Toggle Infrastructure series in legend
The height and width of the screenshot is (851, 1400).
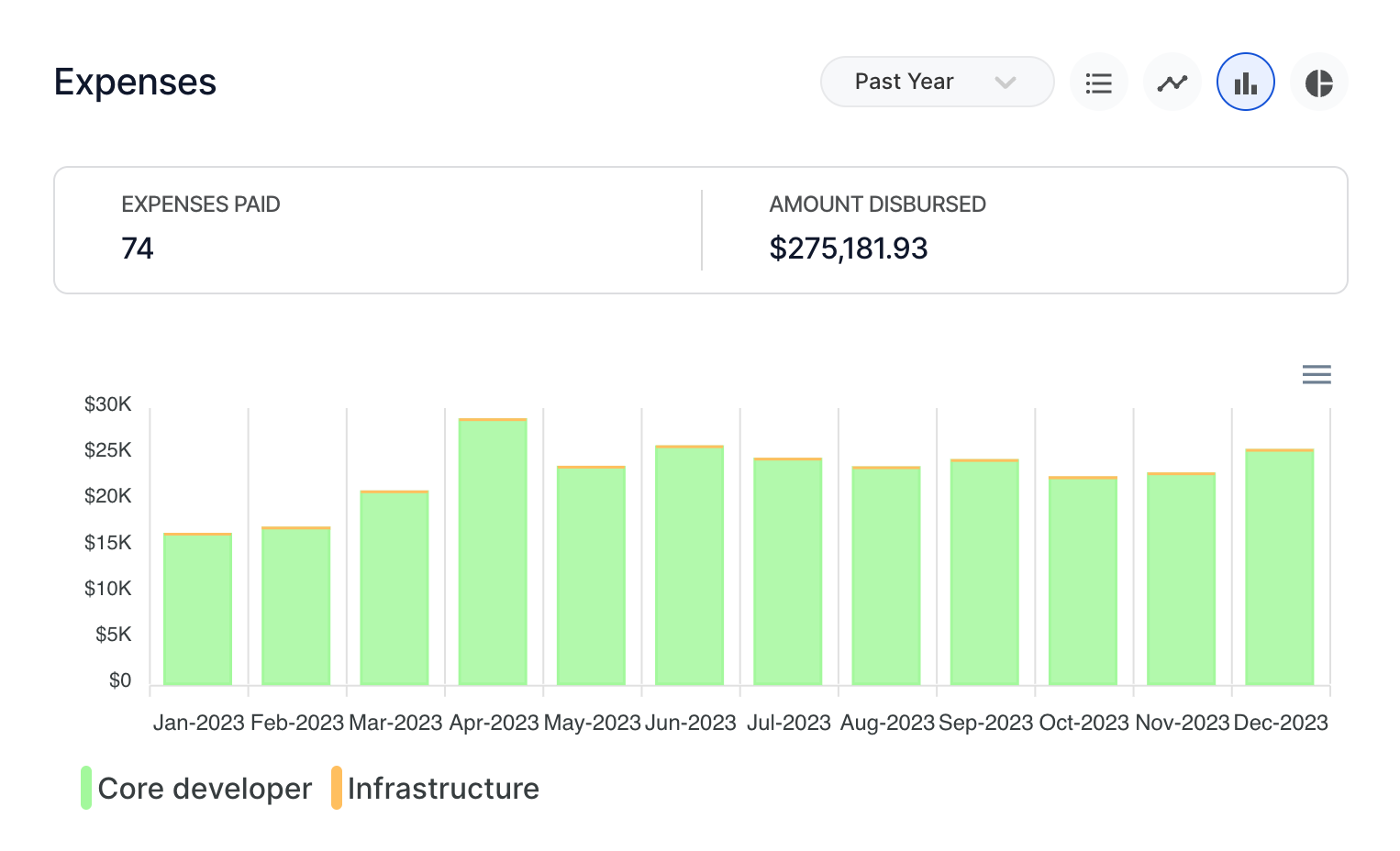pyautogui.click(x=443, y=789)
